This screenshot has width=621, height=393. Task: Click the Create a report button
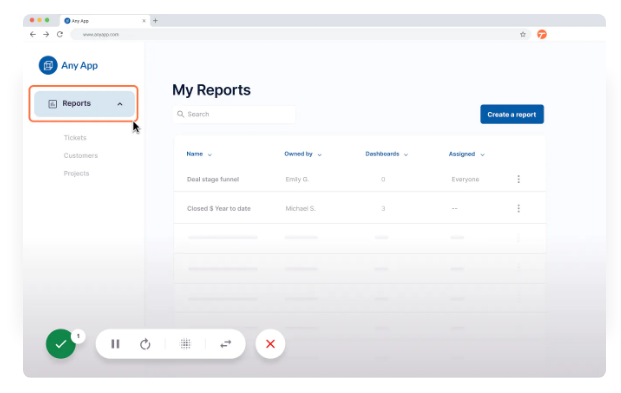tap(512, 114)
